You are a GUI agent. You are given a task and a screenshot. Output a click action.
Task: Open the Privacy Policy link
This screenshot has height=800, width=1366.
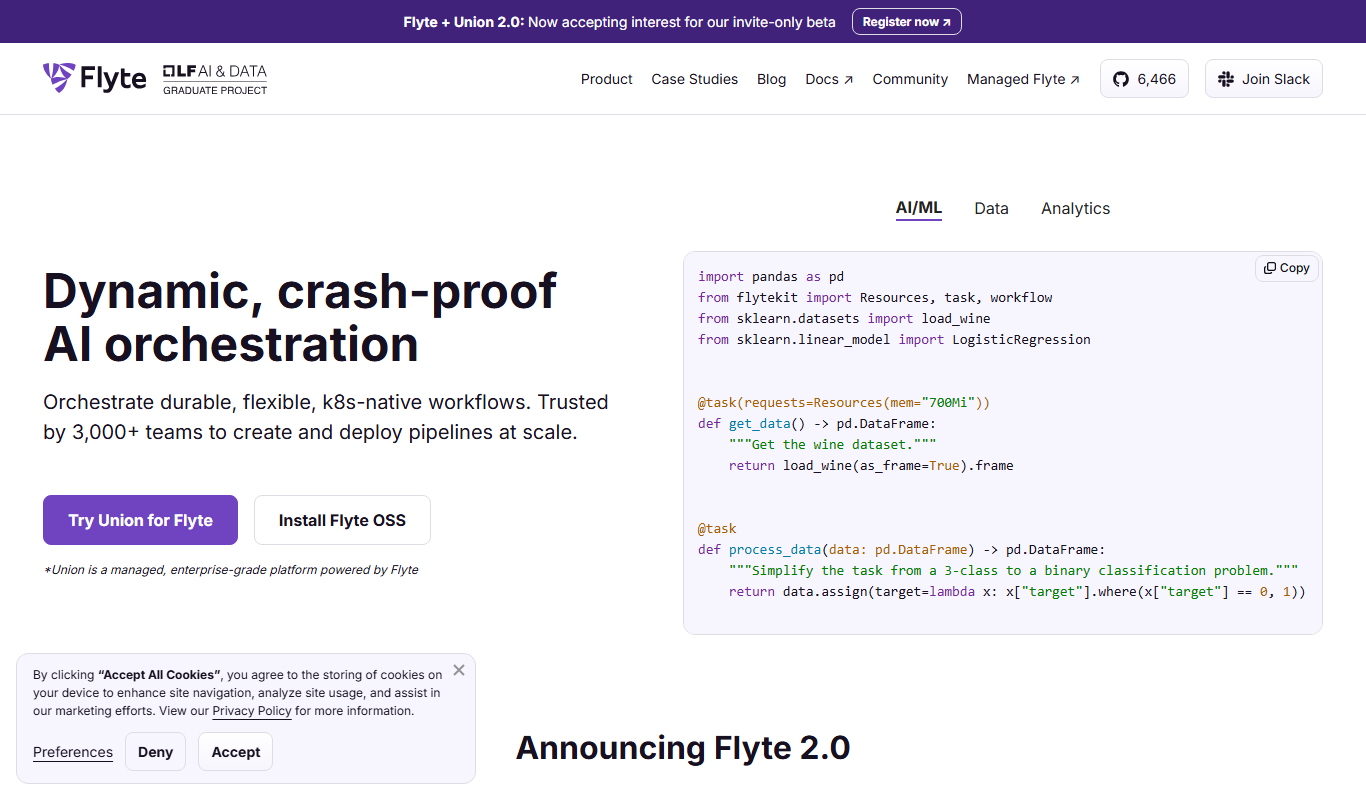[x=252, y=711]
